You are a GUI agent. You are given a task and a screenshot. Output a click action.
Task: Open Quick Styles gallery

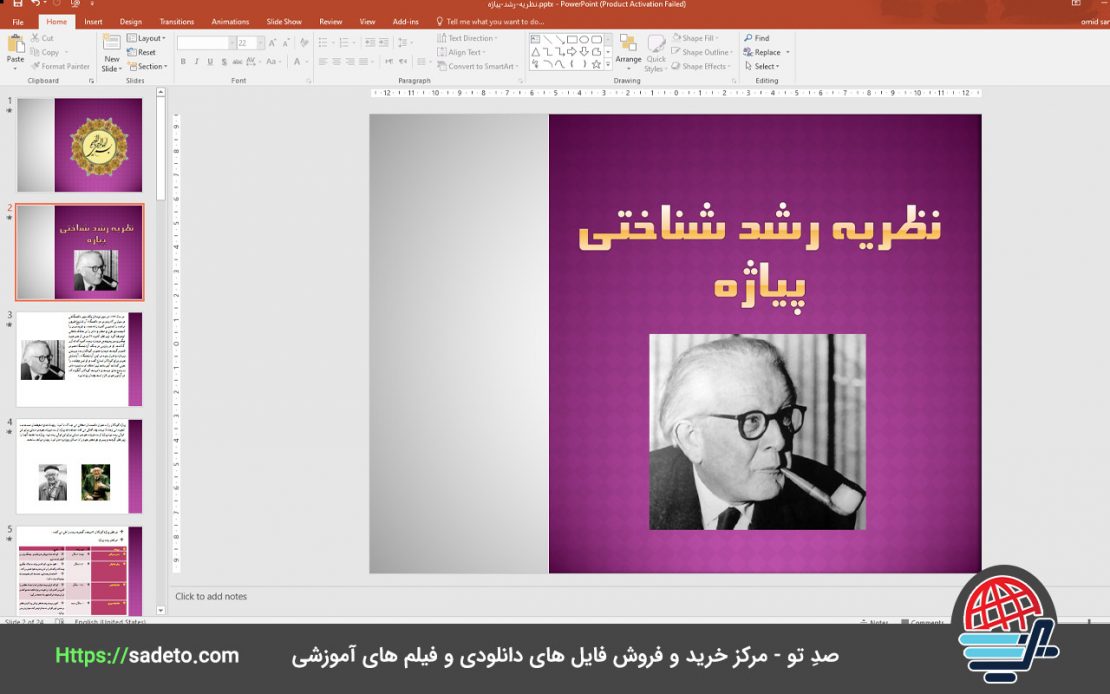[656, 53]
